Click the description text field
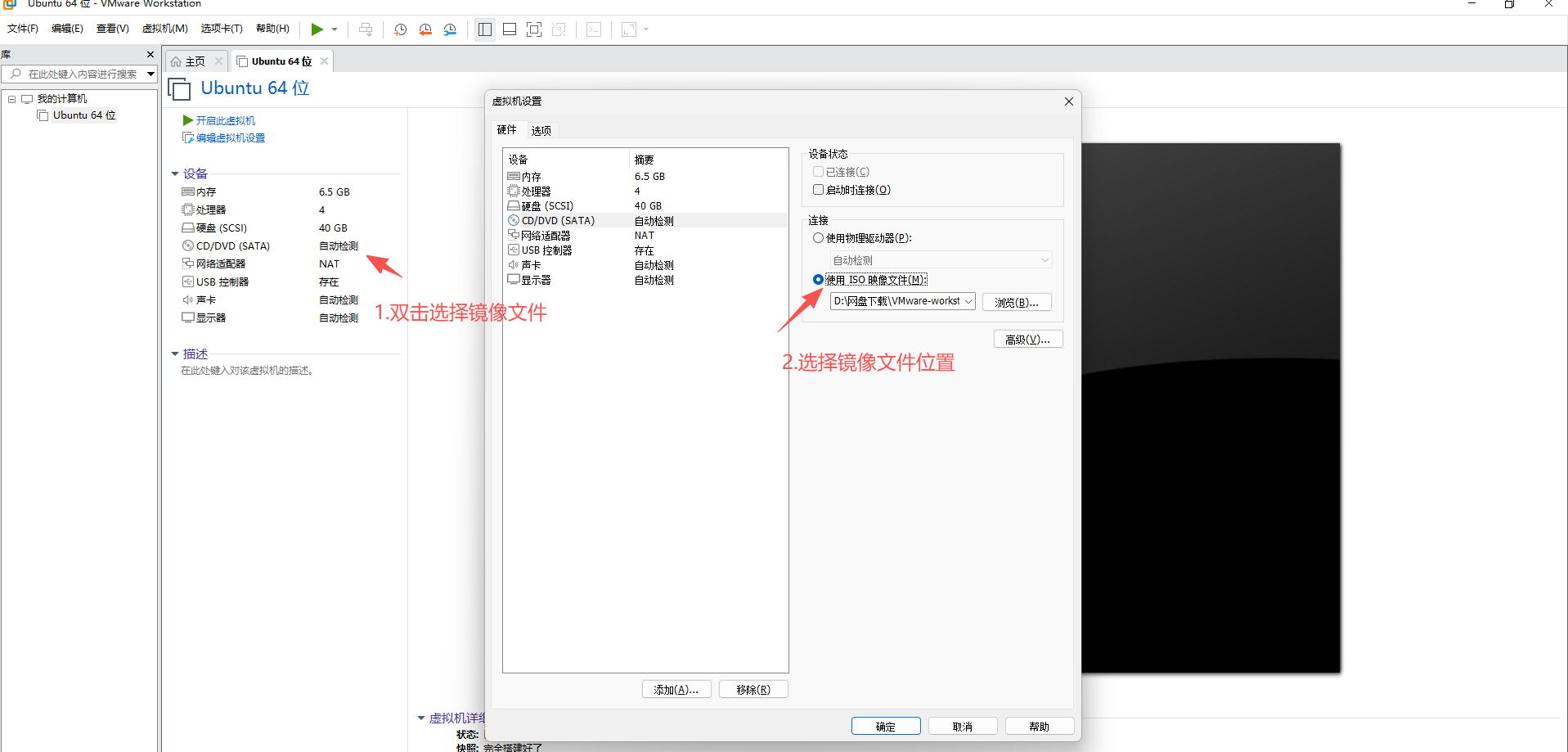 pos(247,371)
